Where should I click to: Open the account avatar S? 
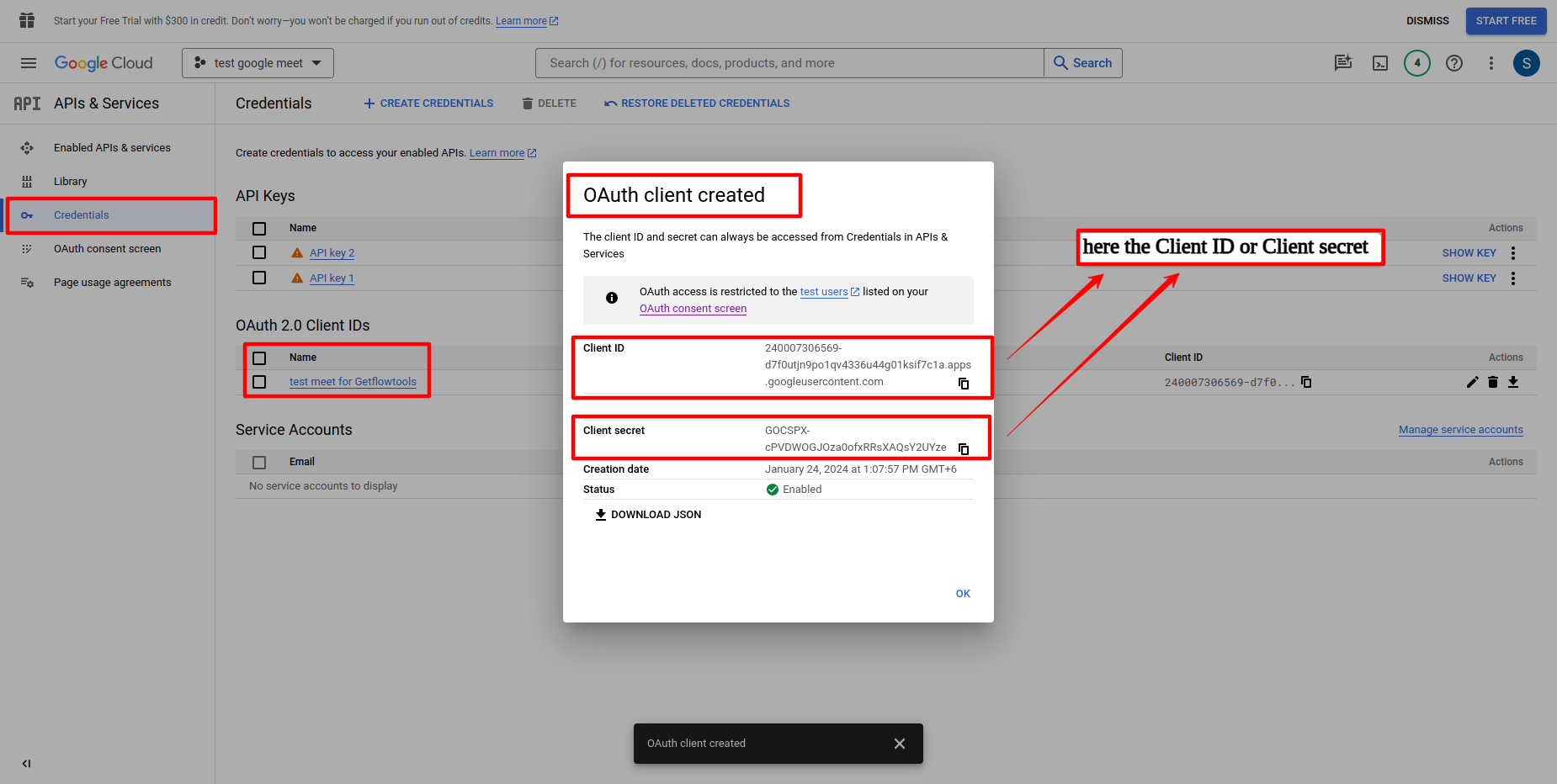[x=1527, y=63]
